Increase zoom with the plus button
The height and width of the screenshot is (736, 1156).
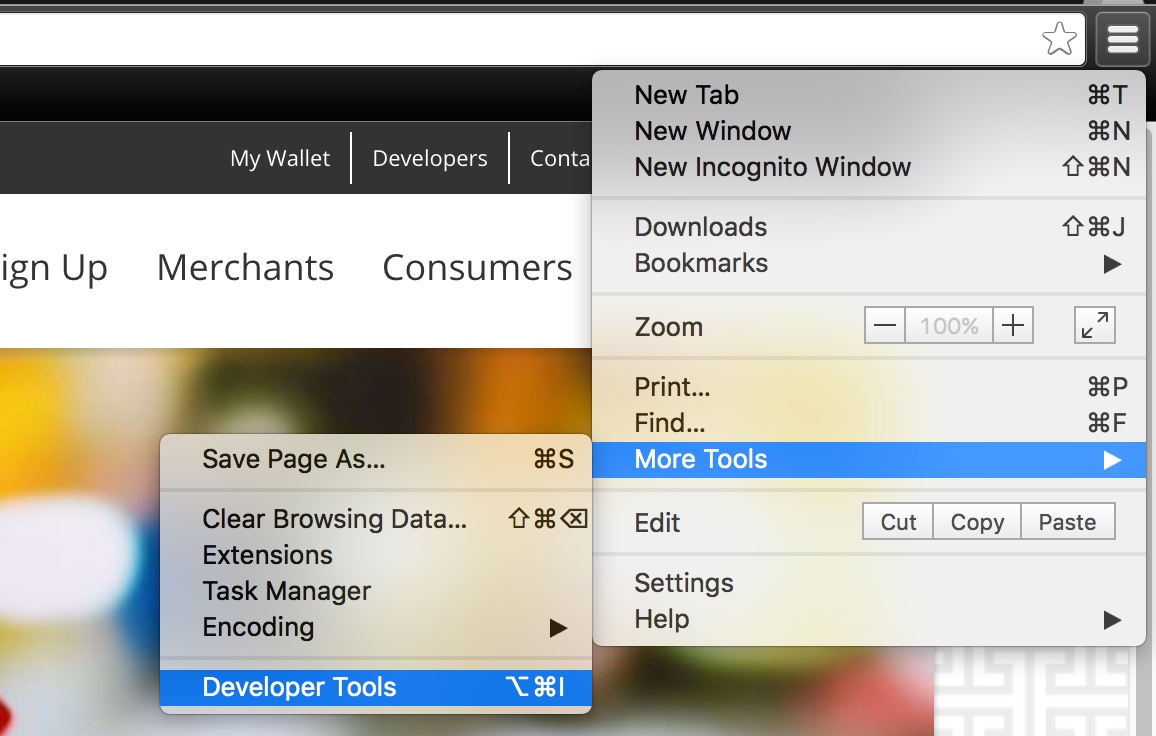coord(1013,325)
